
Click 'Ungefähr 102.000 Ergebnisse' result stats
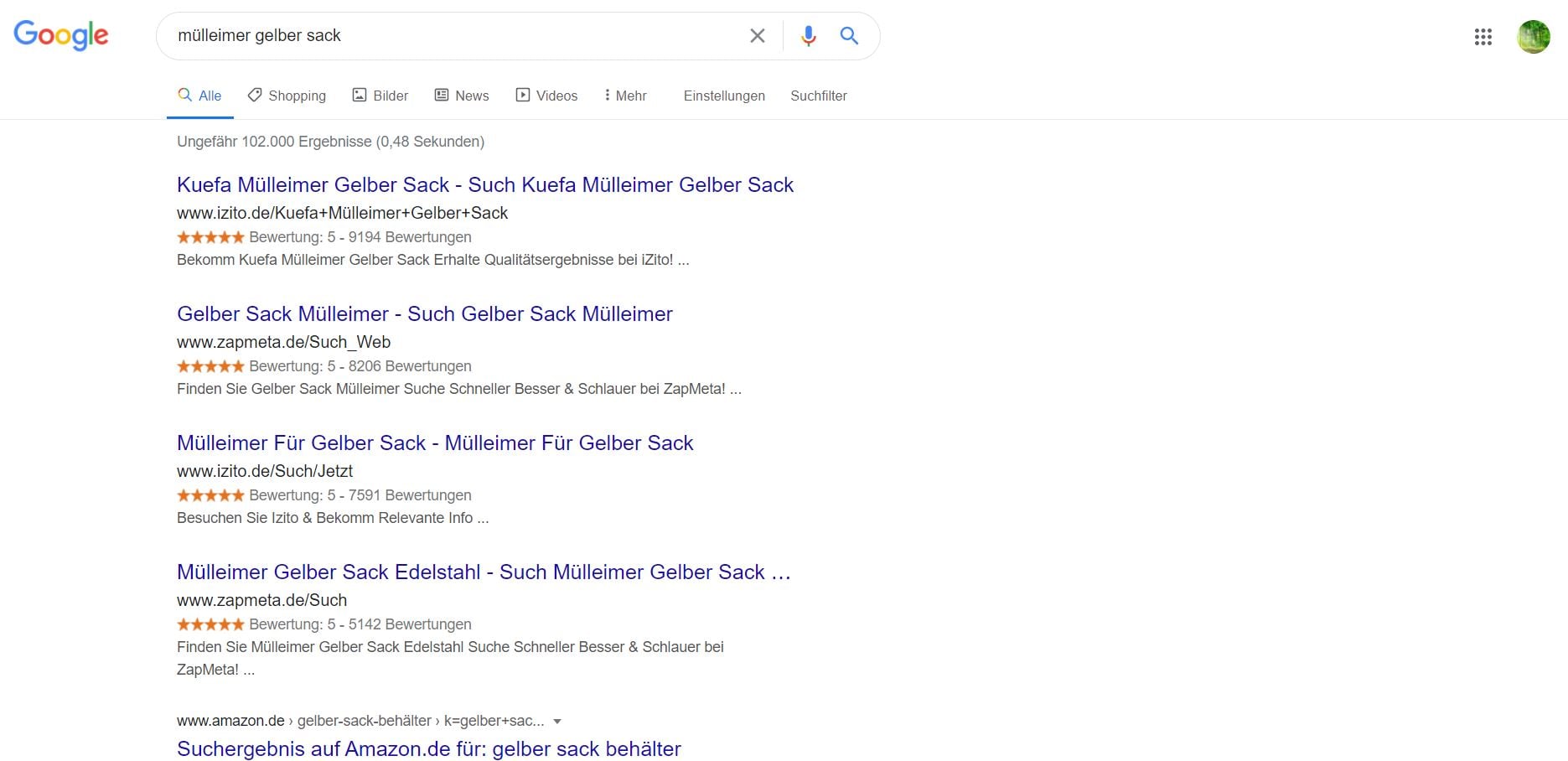[330, 142]
